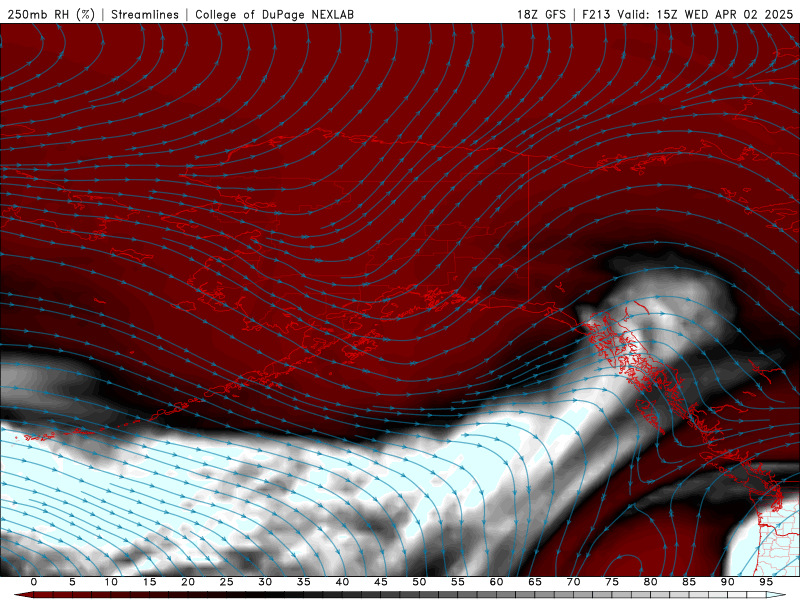The width and height of the screenshot is (800, 600).
Task: Select the "Streamlines" header label
Action: 145,15
